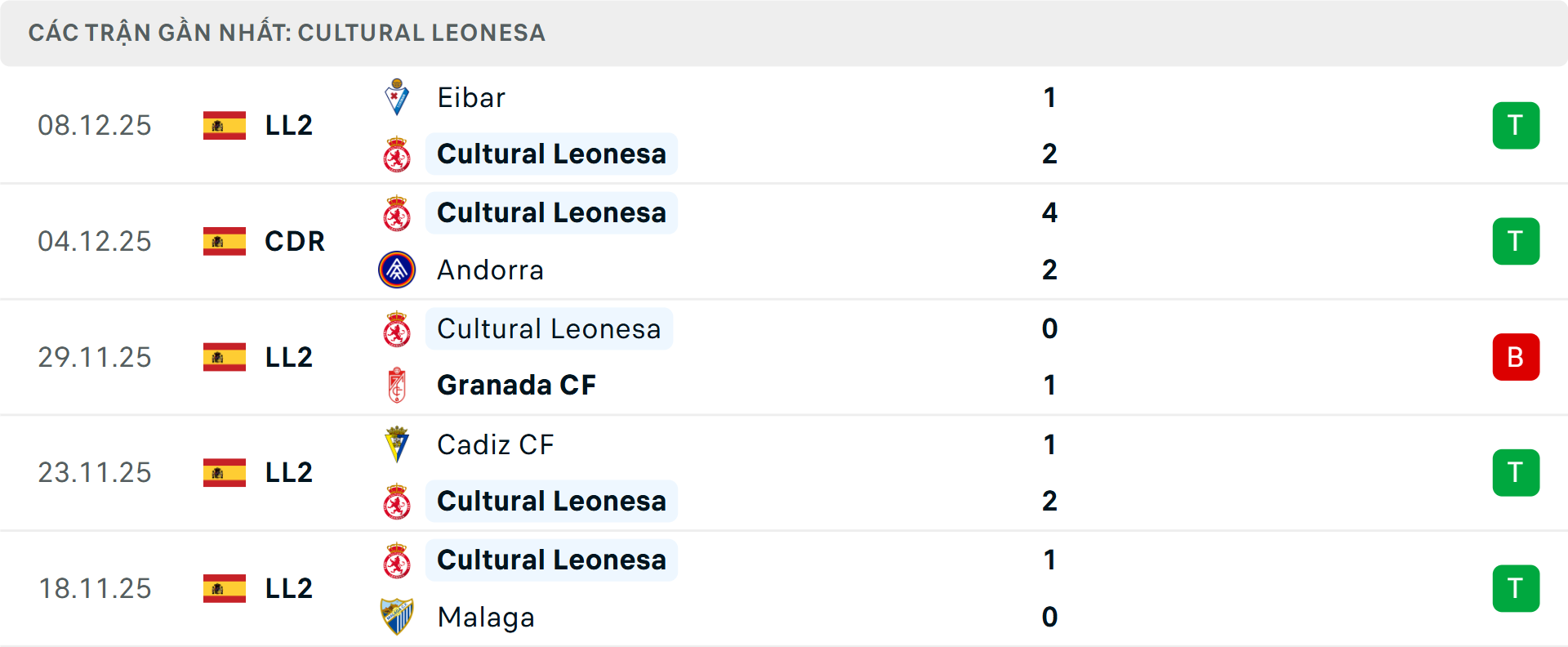Image resolution: width=1568 pixels, height=647 pixels.
Task: Toggle the green T badge for the Eibar match
Action: (x=1516, y=125)
